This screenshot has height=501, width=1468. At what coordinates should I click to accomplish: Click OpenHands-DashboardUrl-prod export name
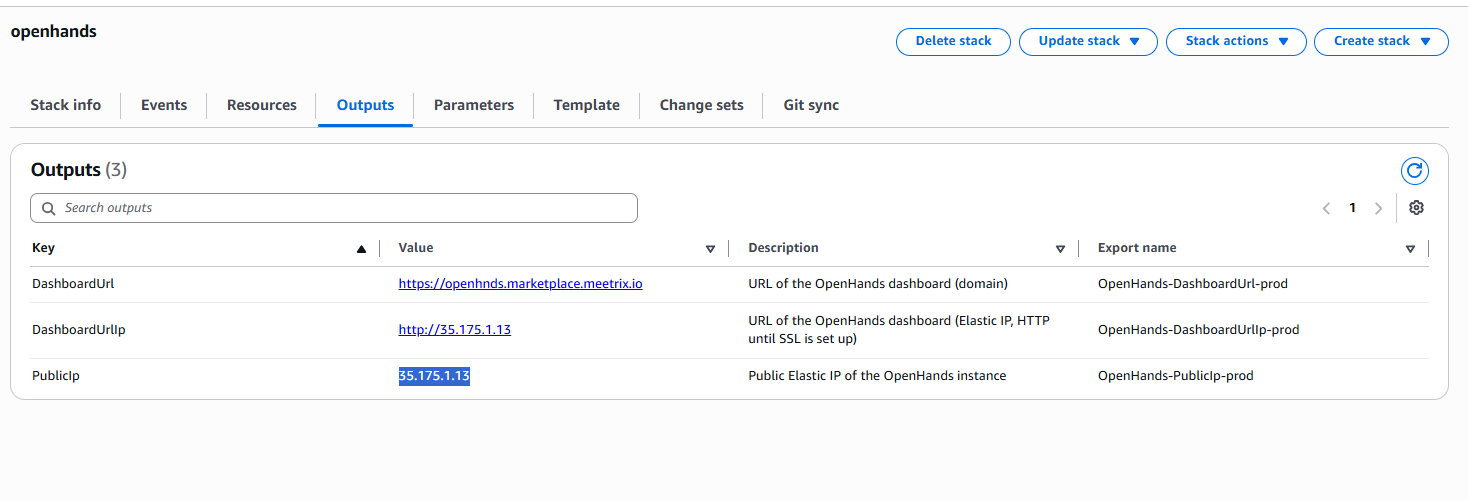pyautogui.click(x=1192, y=284)
